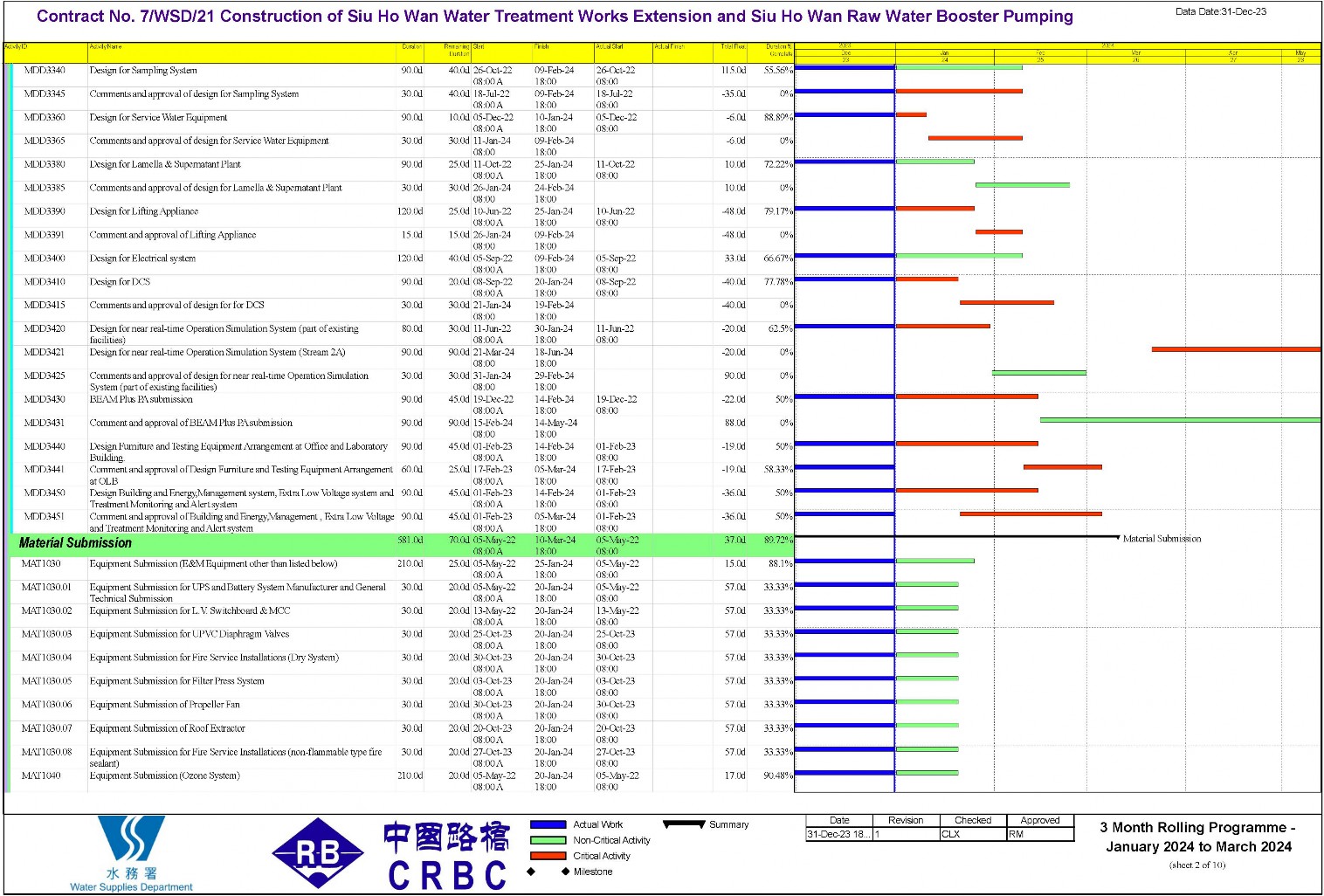Click the Material Submission group heading row
The width and height of the screenshot is (1324, 896).
tap(402, 545)
